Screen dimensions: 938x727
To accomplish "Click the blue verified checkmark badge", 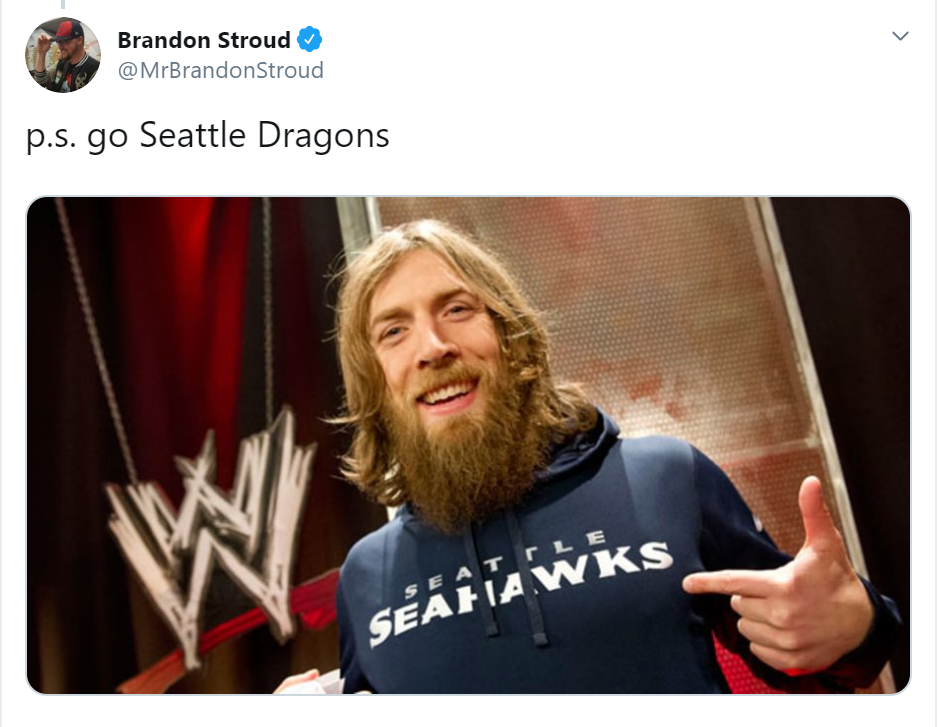I will click(310, 39).
